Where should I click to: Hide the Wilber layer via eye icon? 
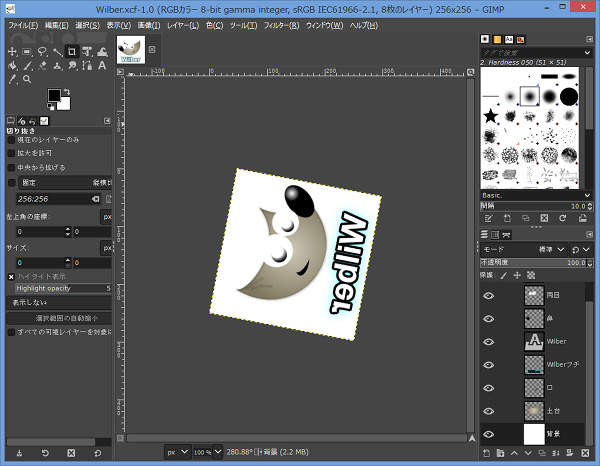tap(488, 342)
